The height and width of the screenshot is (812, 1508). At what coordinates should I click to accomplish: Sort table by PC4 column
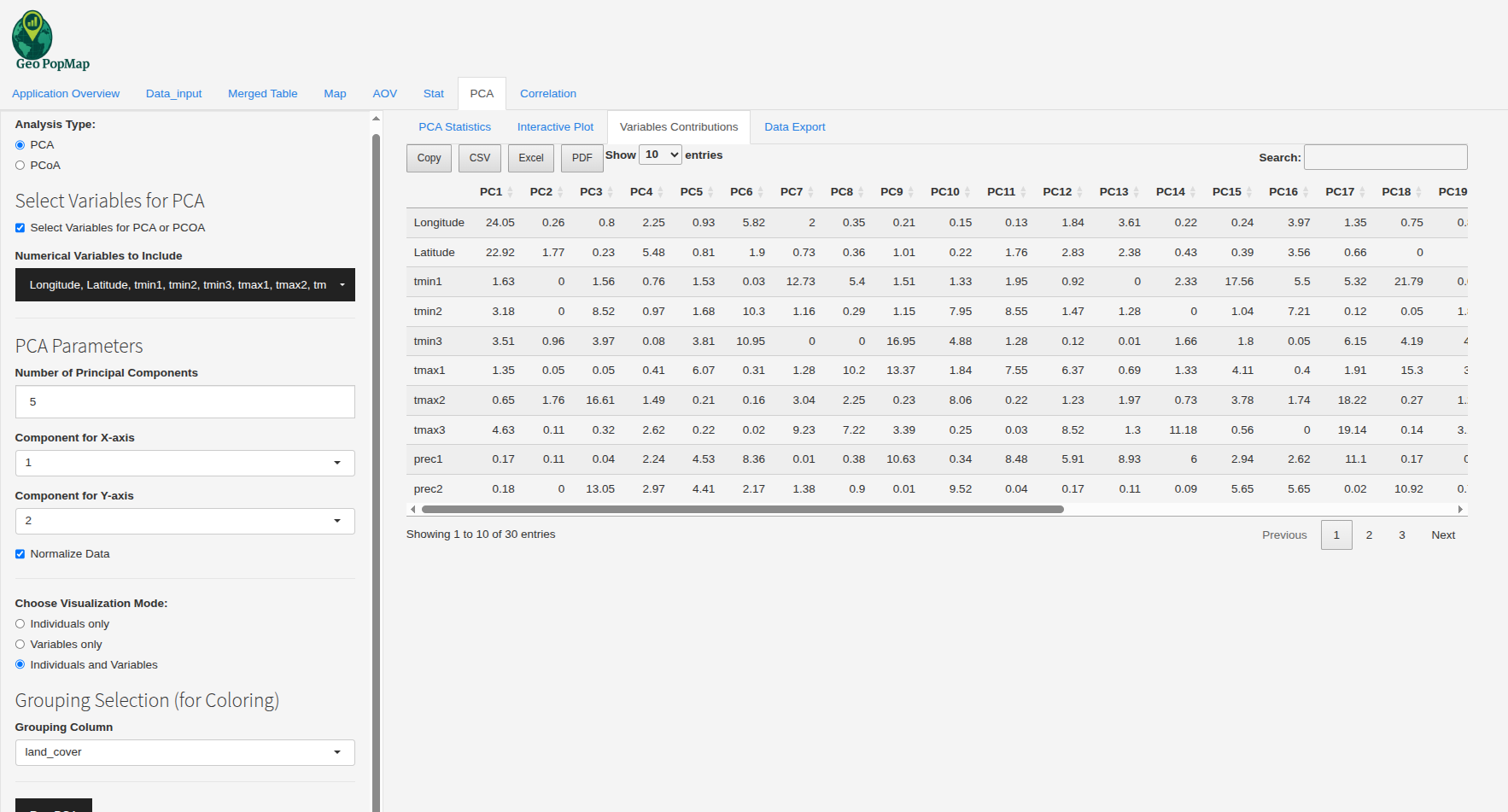646,192
